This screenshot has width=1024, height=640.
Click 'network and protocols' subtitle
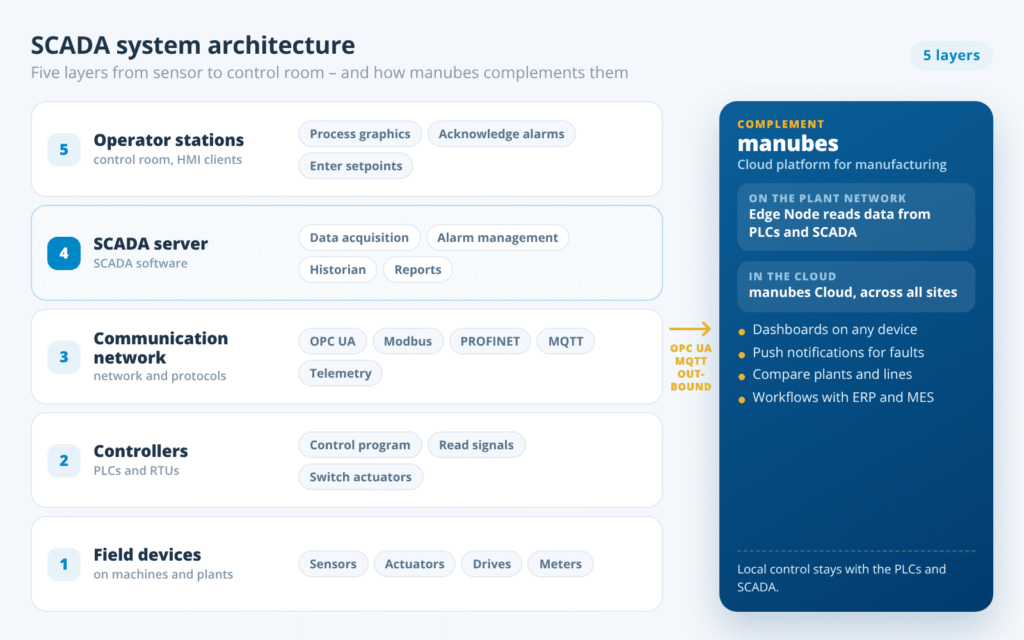tap(159, 376)
